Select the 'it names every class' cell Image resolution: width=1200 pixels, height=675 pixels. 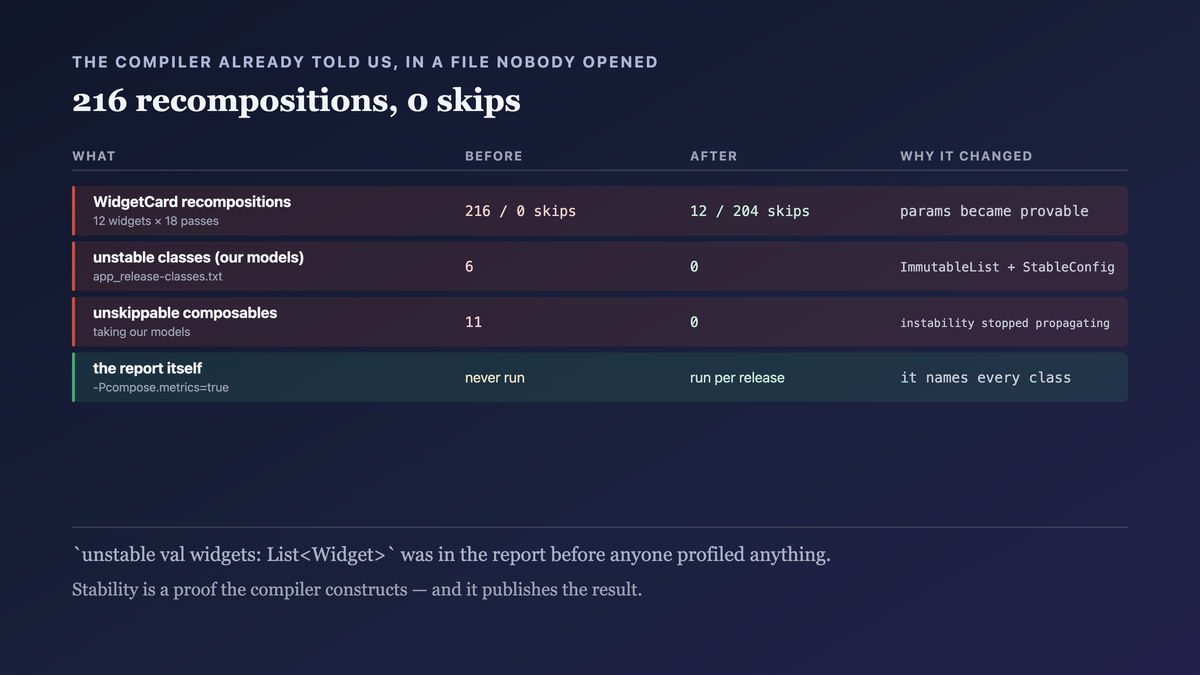[x=985, y=378]
